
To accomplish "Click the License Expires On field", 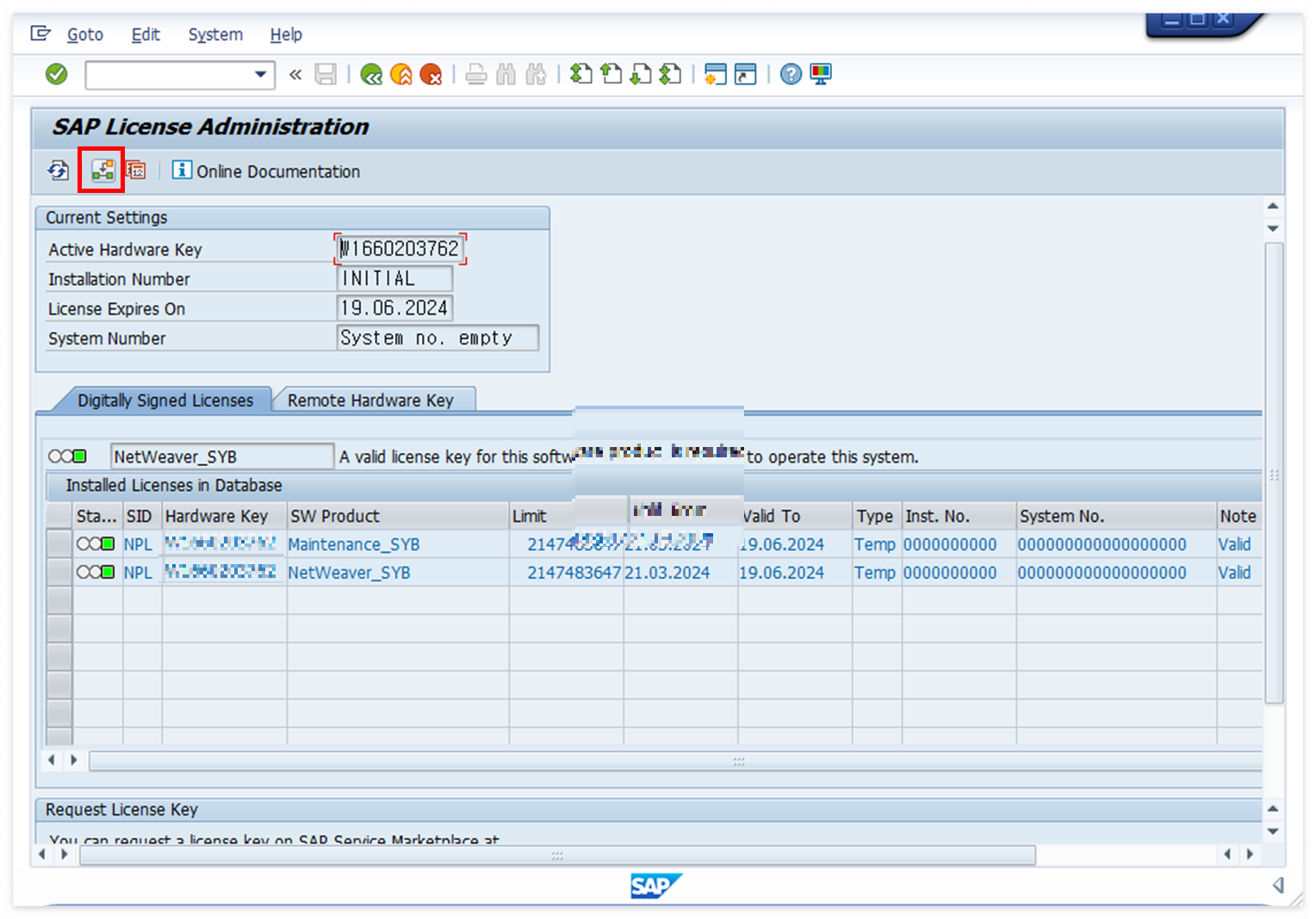I will tap(394, 308).
